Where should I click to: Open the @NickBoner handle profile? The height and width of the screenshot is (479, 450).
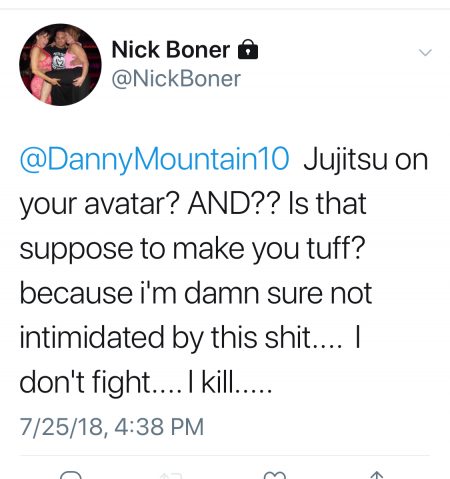point(176,79)
